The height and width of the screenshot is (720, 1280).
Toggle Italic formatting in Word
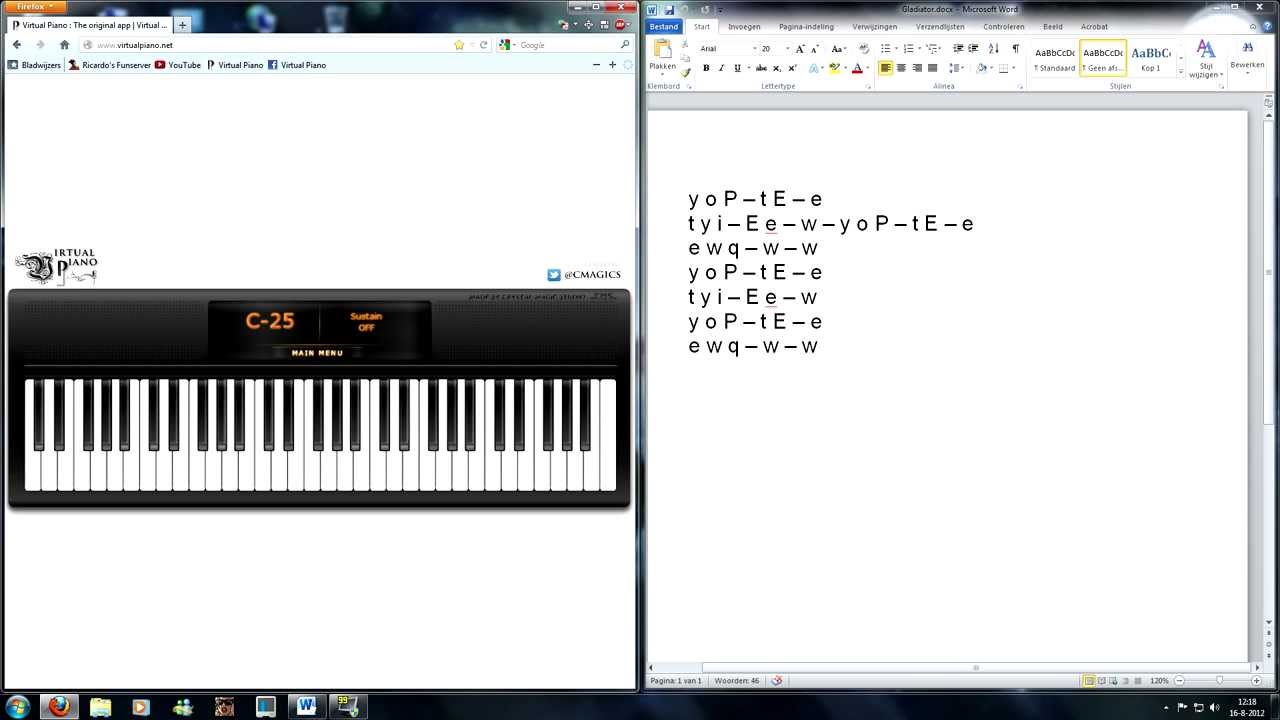coord(721,68)
